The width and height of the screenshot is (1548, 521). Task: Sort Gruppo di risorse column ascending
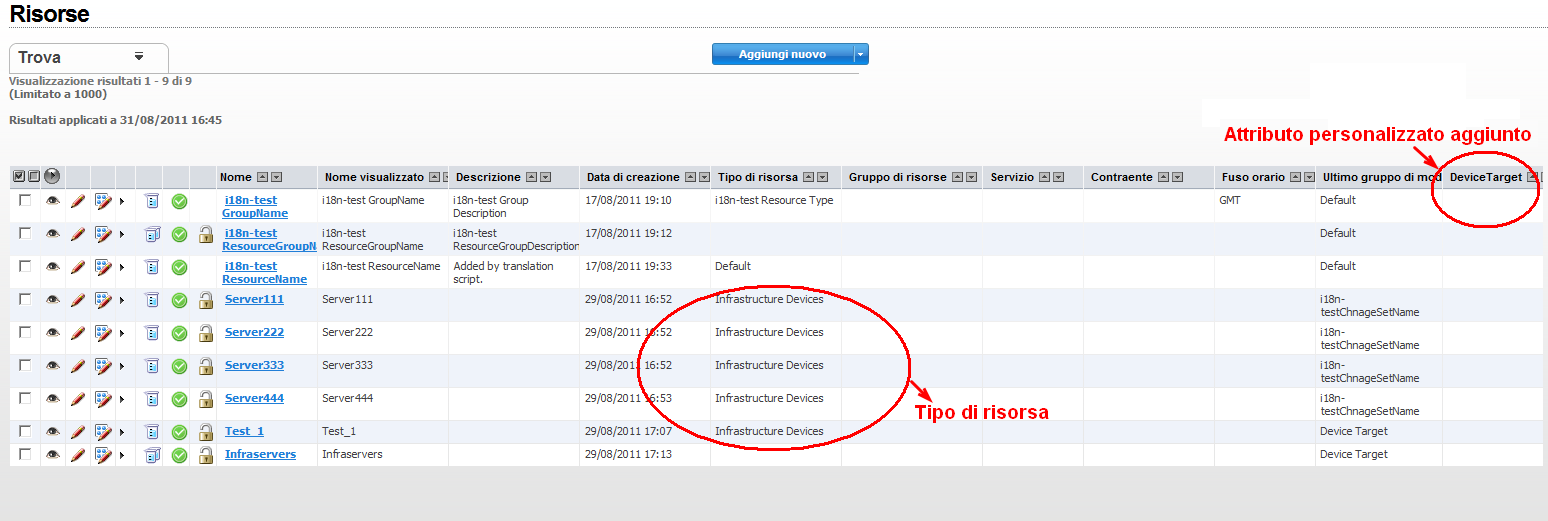pyautogui.click(x=957, y=177)
